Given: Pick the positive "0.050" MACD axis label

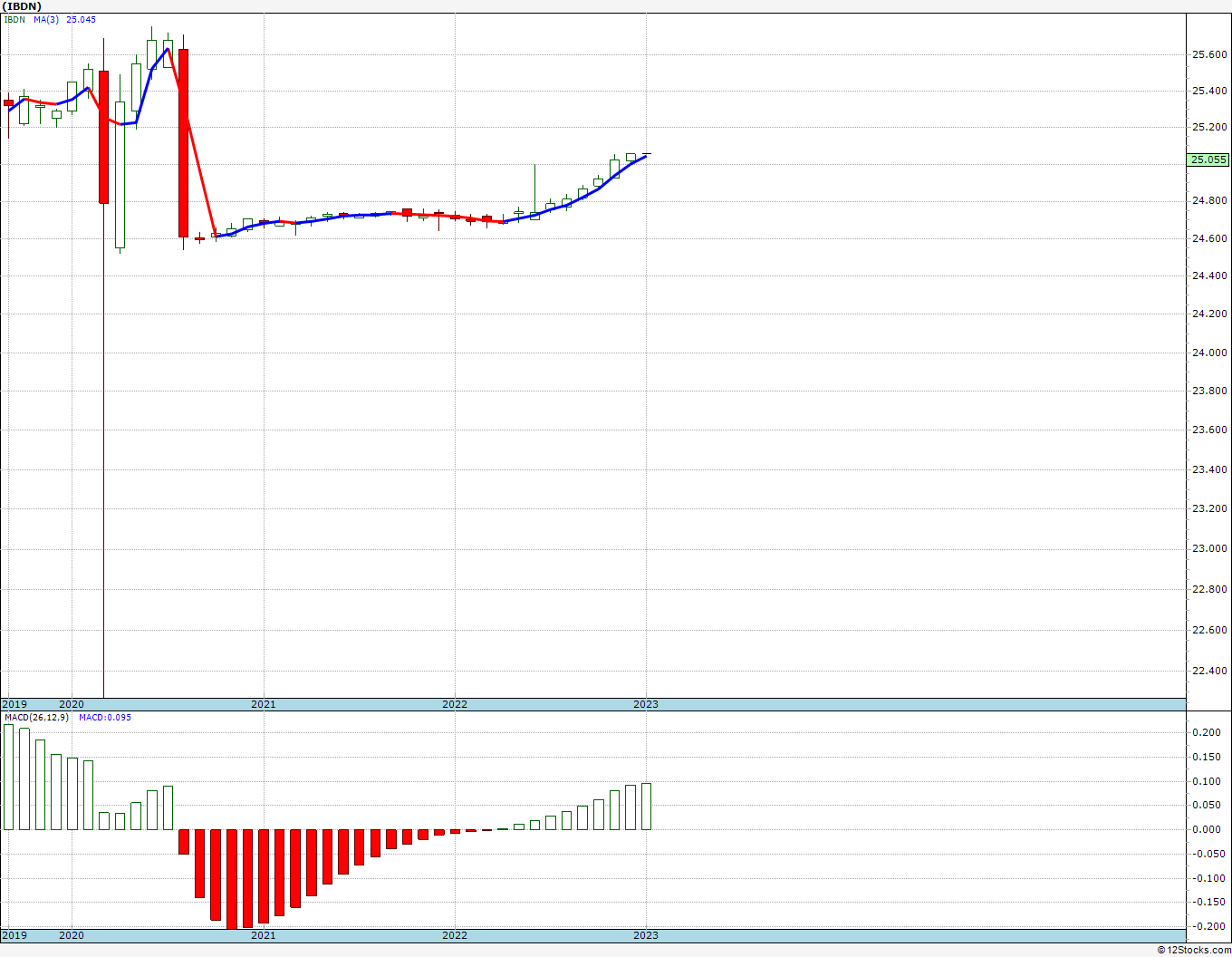Looking at the screenshot, I should [x=1207, y=805].
